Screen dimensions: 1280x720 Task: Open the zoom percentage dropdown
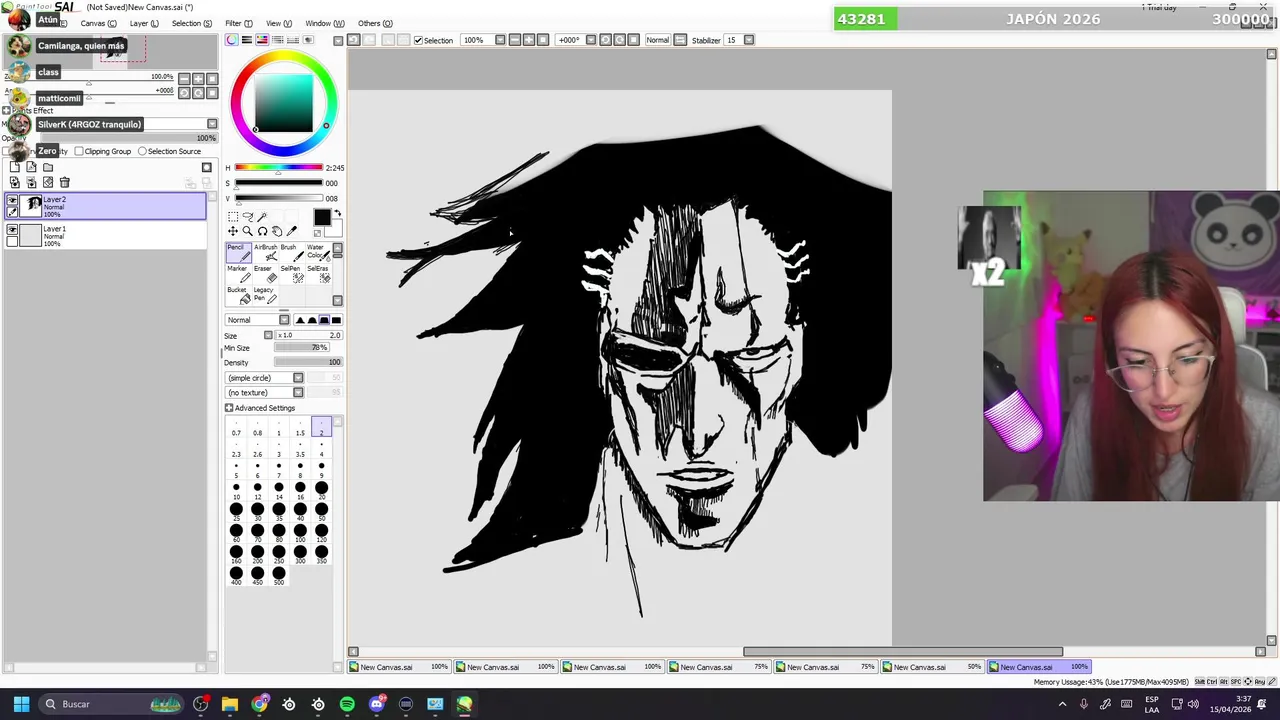pos(500,40)
